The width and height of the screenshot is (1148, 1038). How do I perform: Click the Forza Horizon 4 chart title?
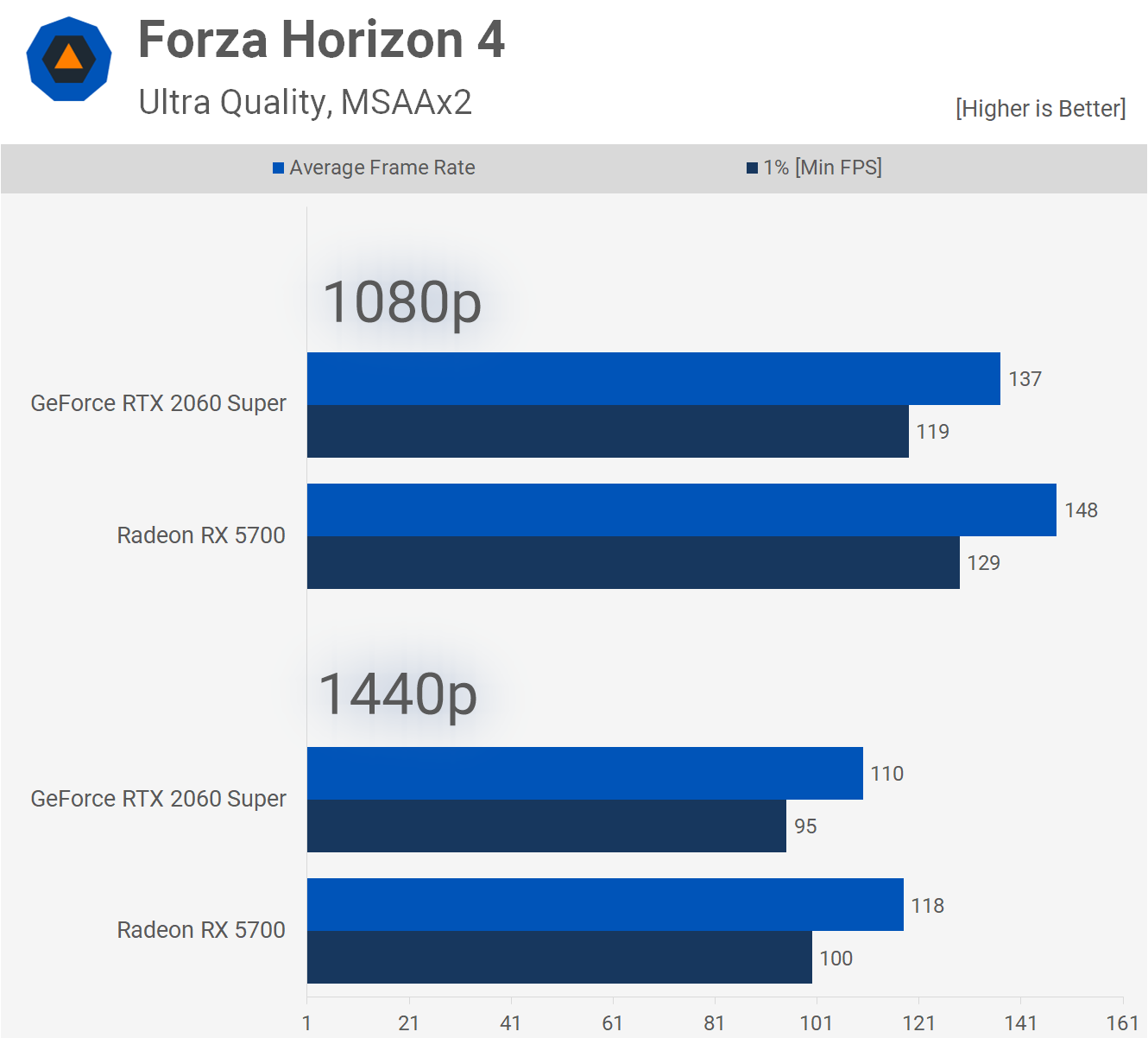click(x=321, y=40)
